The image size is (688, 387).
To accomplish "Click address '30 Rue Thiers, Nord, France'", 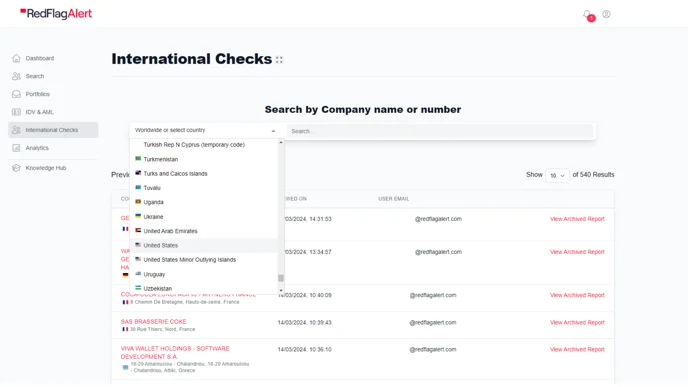I will tap(162, 329).
